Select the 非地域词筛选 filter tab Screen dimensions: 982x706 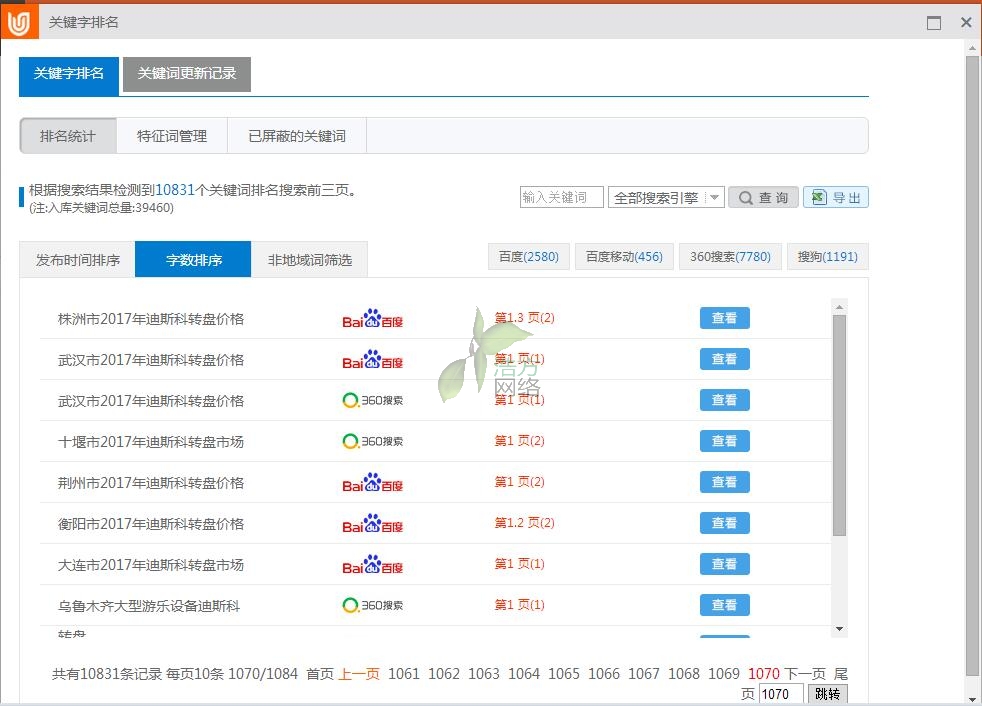pos(309,260)
